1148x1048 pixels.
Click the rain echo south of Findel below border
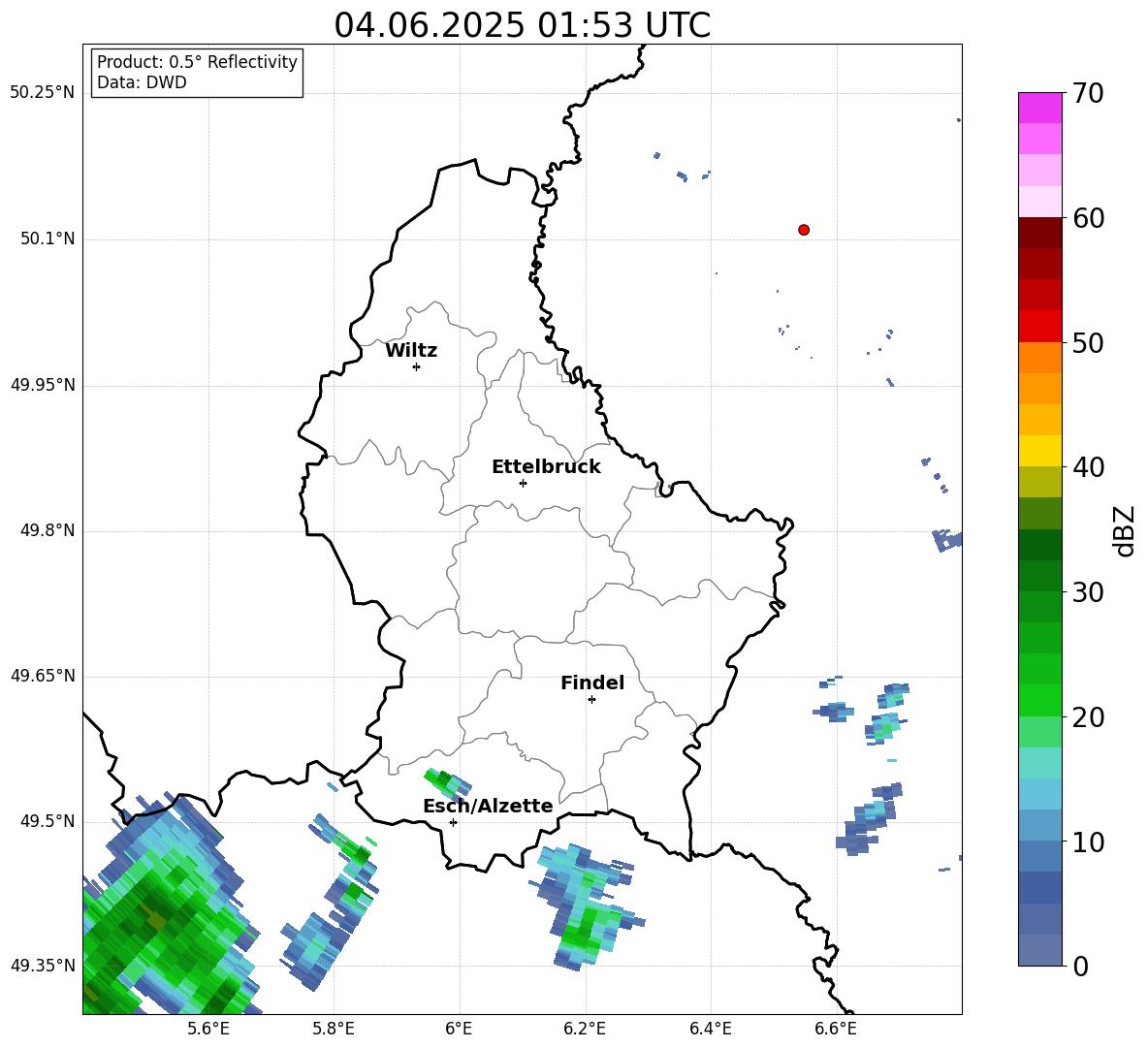586,906
